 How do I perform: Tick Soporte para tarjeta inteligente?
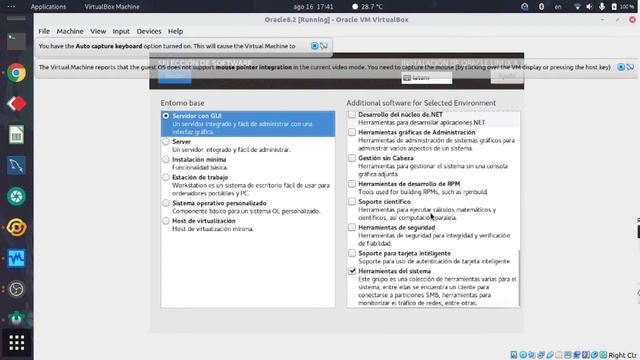pos(352,253)
